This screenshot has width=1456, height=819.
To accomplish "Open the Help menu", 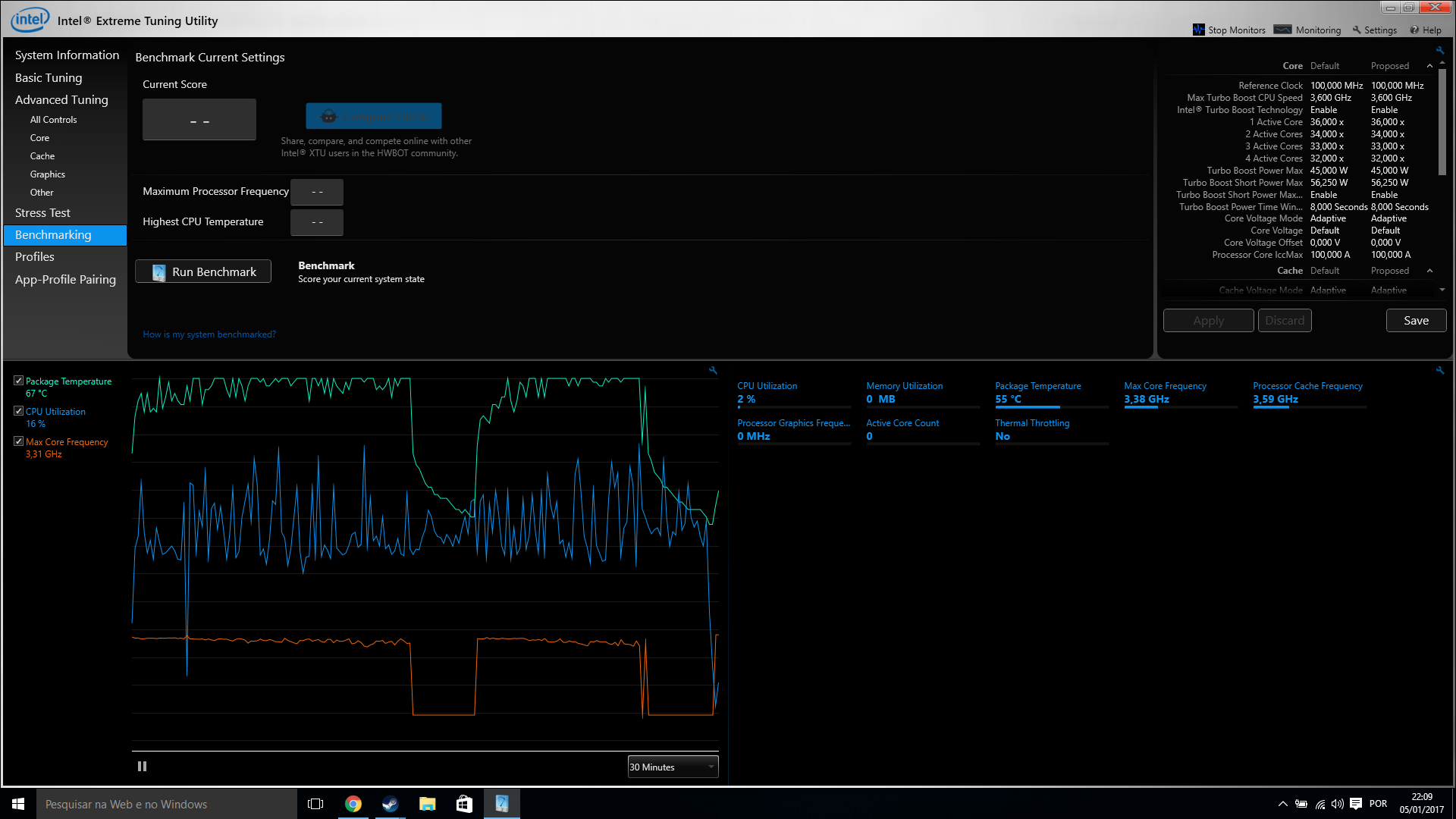I will click(1426, 30).
